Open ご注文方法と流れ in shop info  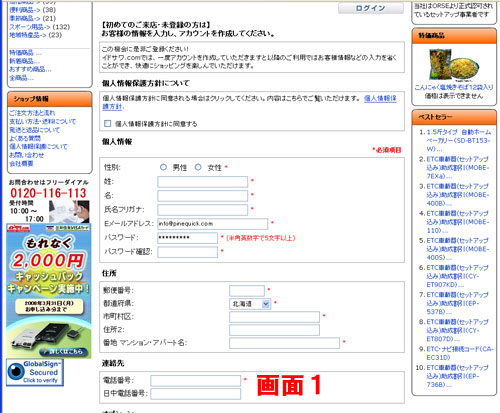[32, 113]
